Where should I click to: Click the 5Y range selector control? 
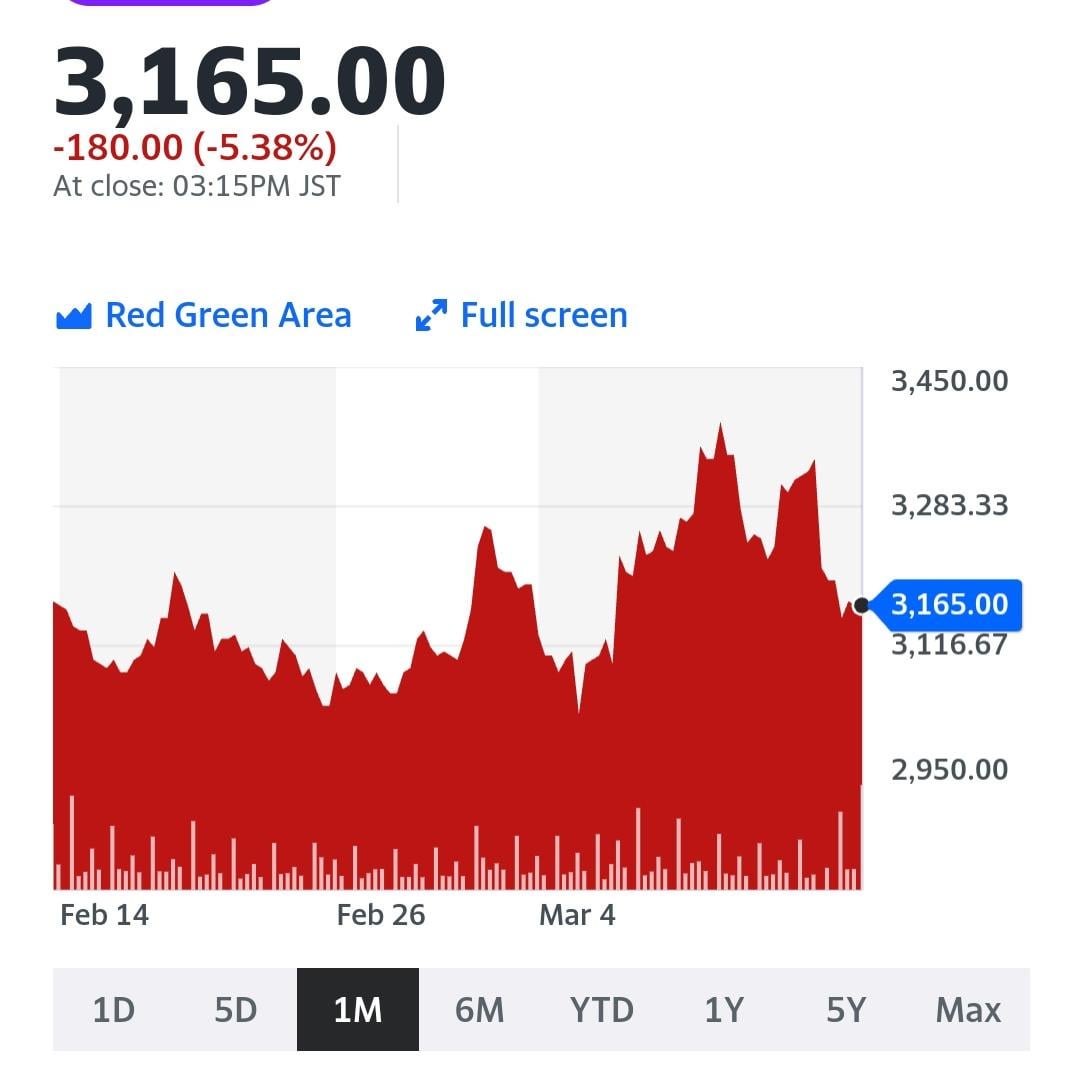845,1010
